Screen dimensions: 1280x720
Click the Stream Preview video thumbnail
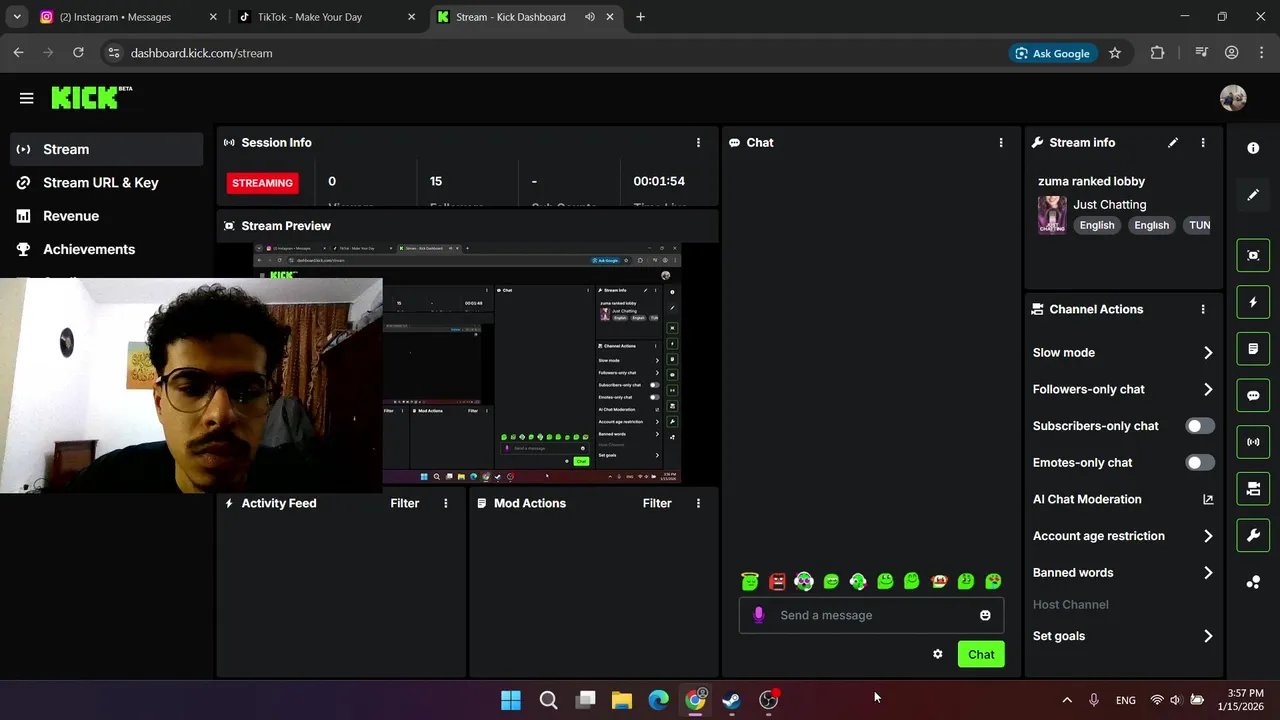click(466, 363)
